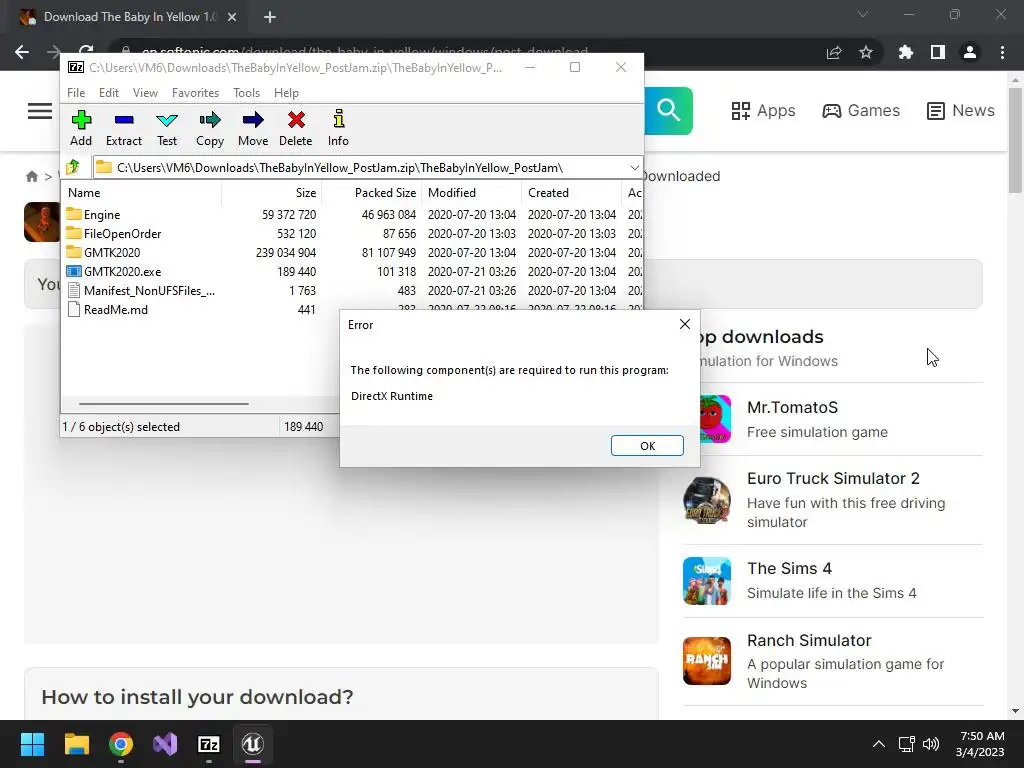Viewport: 1024px width, 768px height.
Task: Sort by the Name column header
Action: [142, 193]
